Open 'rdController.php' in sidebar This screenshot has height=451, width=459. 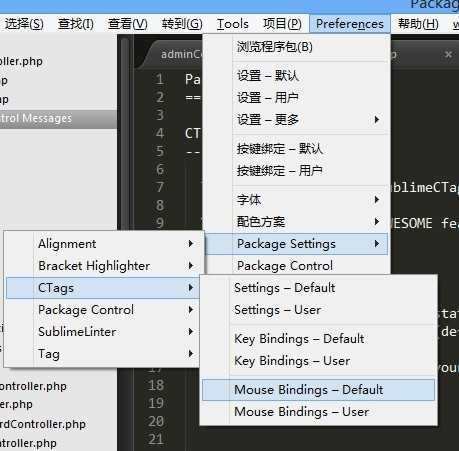[42, 424]
